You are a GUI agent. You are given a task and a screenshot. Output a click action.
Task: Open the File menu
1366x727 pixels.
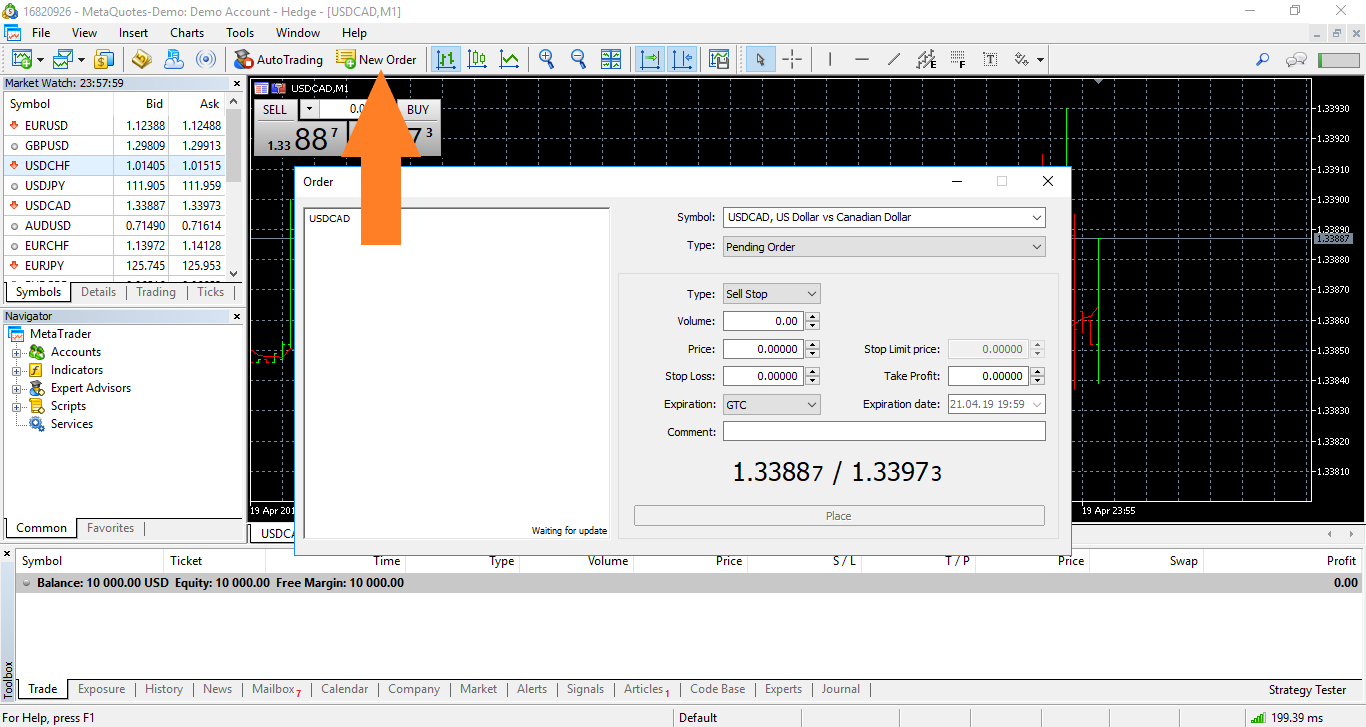41,33
